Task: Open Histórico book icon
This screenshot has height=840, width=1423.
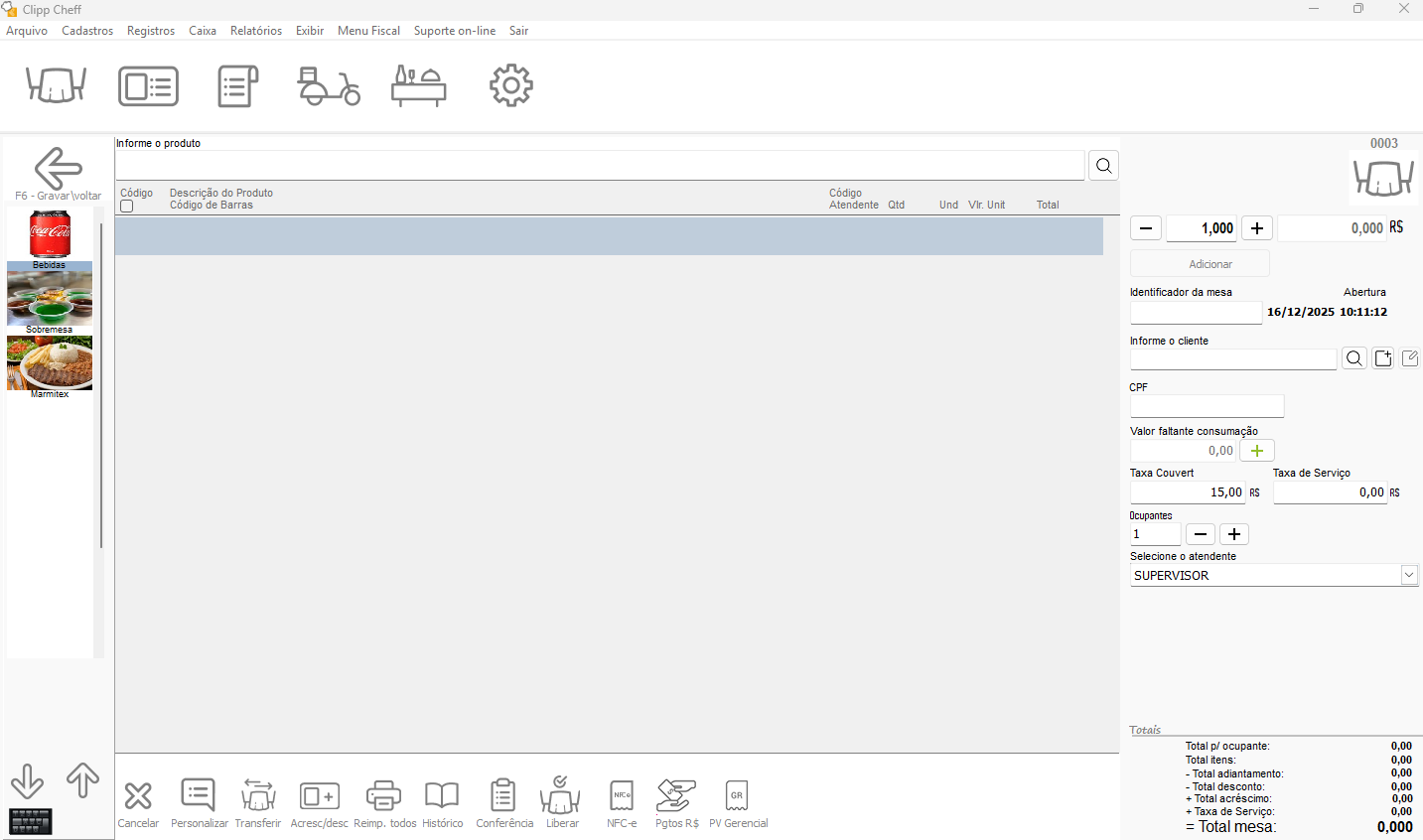Action: (x=442, y=796)
